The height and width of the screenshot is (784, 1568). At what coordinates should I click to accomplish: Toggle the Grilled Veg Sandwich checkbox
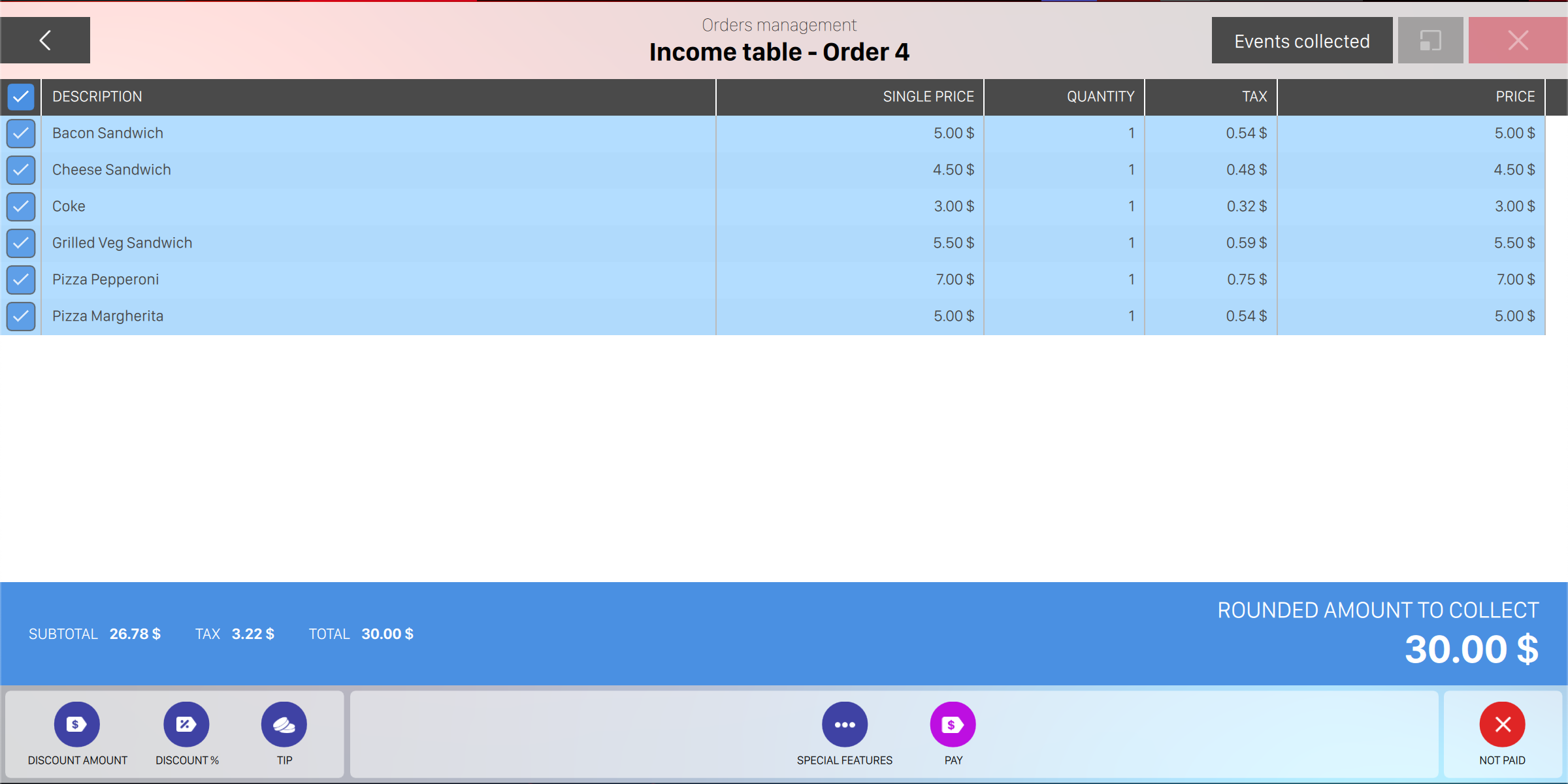[21, 243]
